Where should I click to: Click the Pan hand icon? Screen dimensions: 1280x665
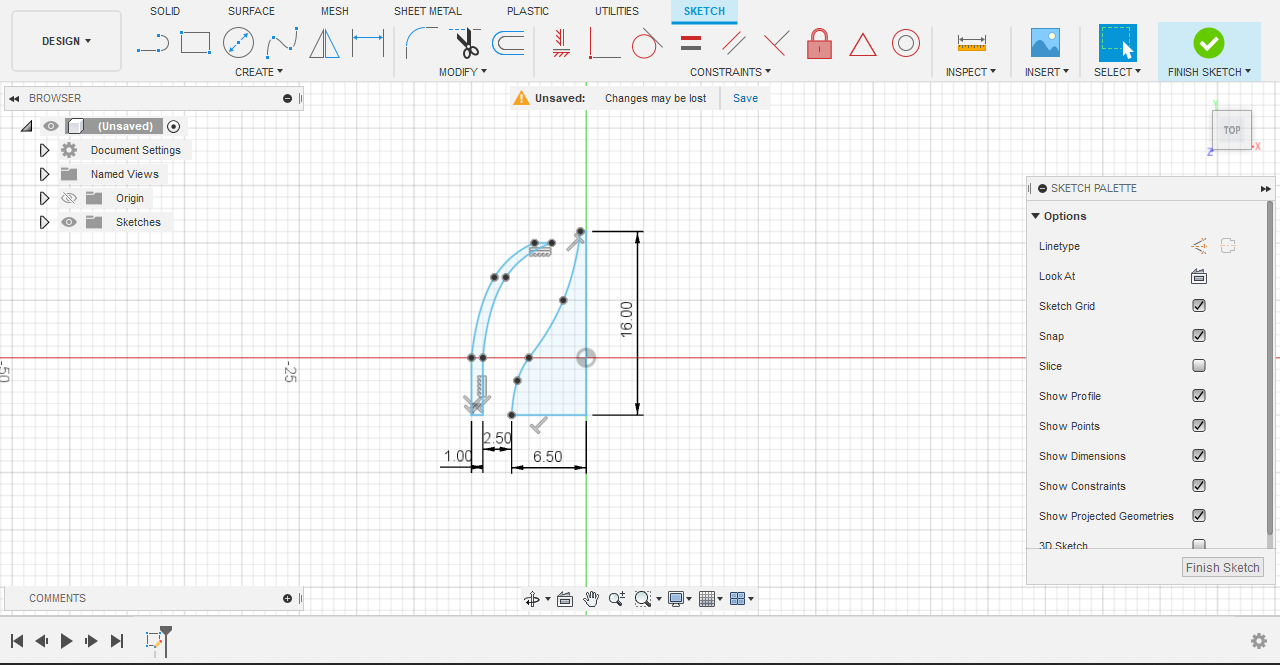tap(591, 599)
